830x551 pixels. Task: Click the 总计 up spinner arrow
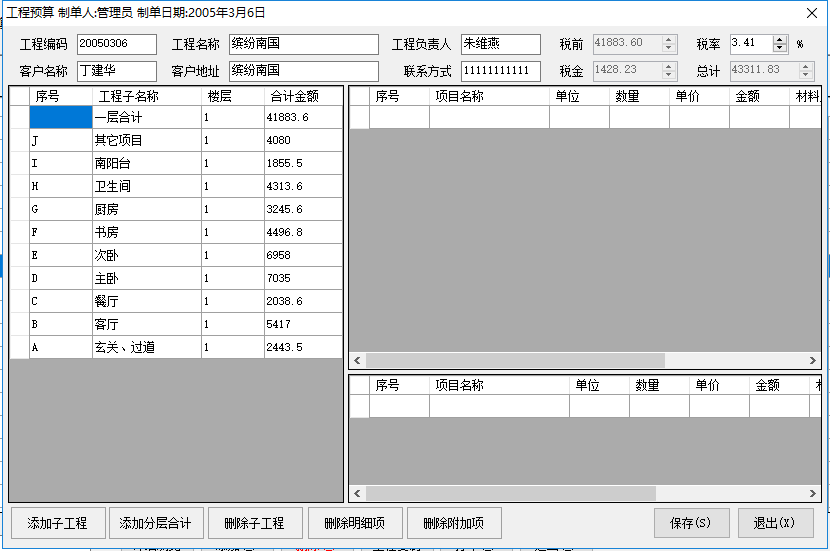[806, 66]
